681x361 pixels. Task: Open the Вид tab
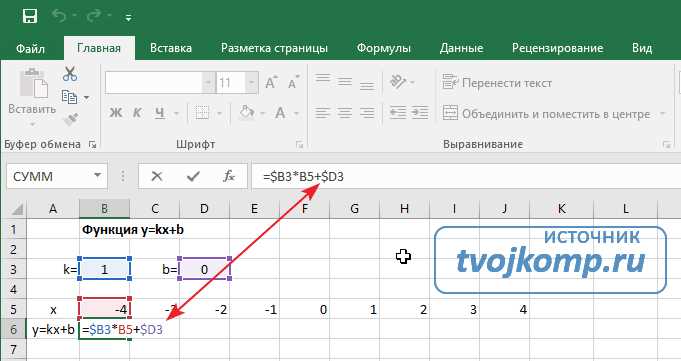[x=642, y=48]
